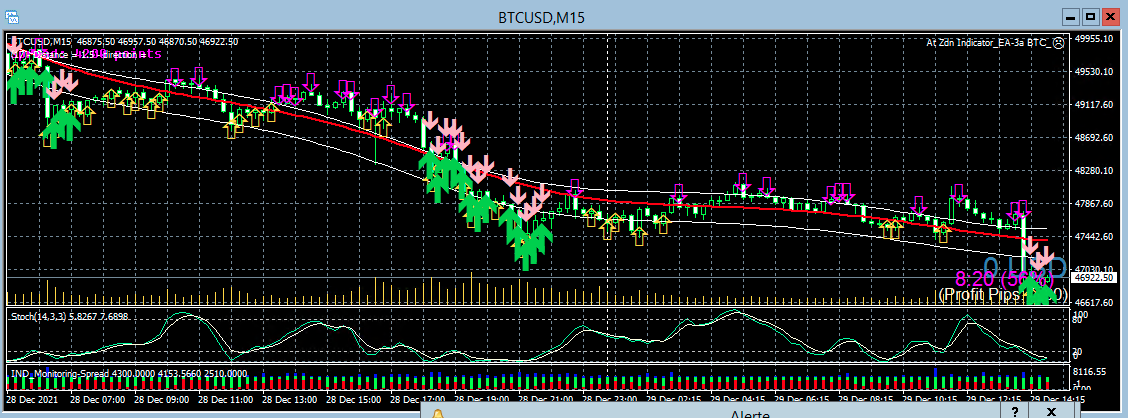
Task: Click the current price tag 46922.50
Action: point(1093,278)
